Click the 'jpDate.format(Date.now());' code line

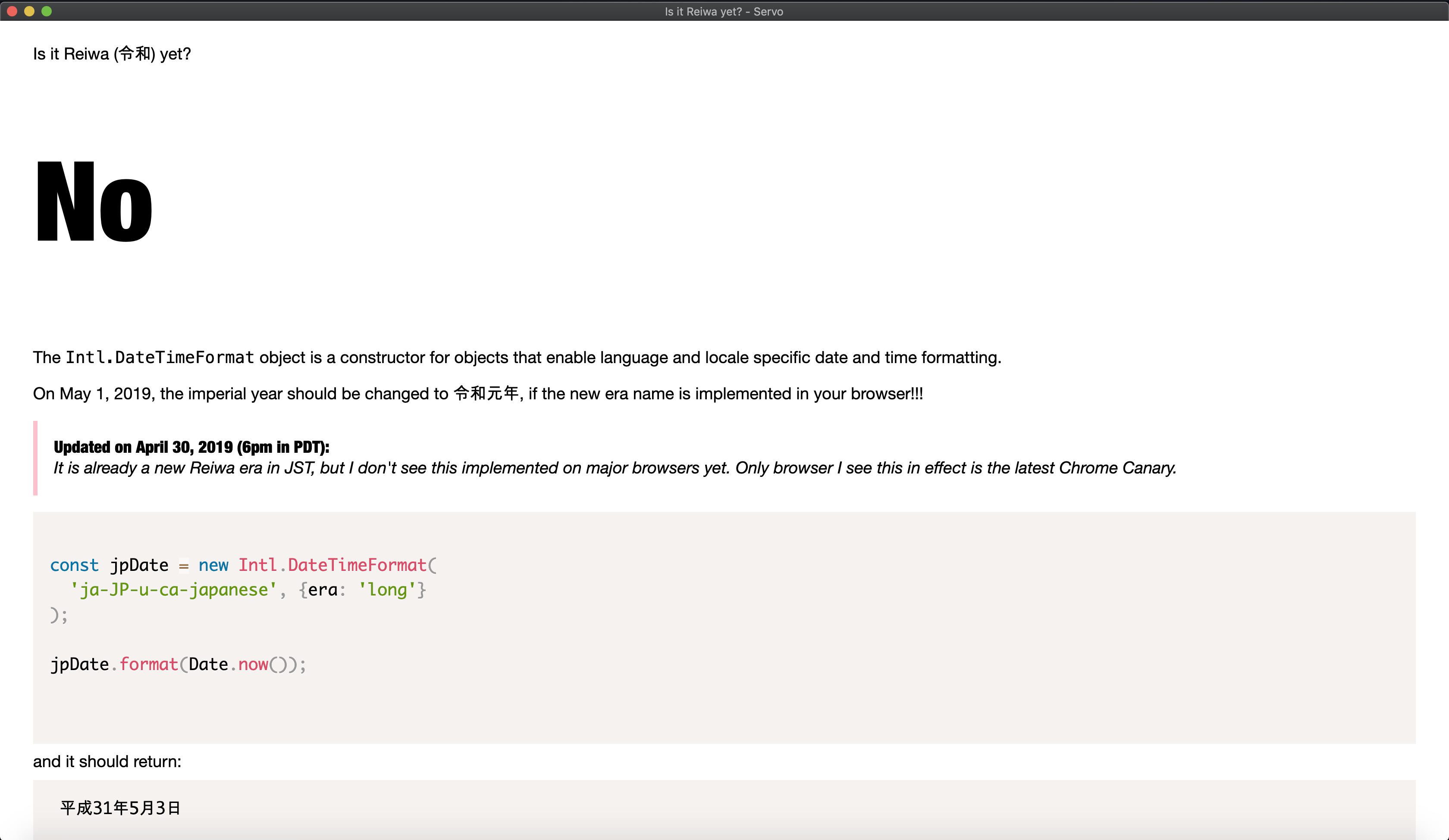point(178,664)
